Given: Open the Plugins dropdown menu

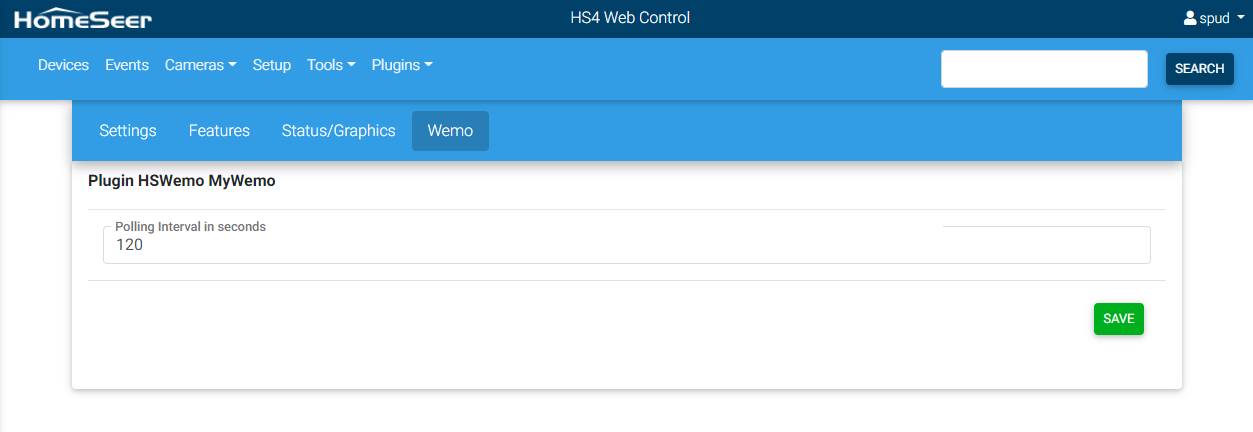Looking at the screenshot, I should [402, 65].
